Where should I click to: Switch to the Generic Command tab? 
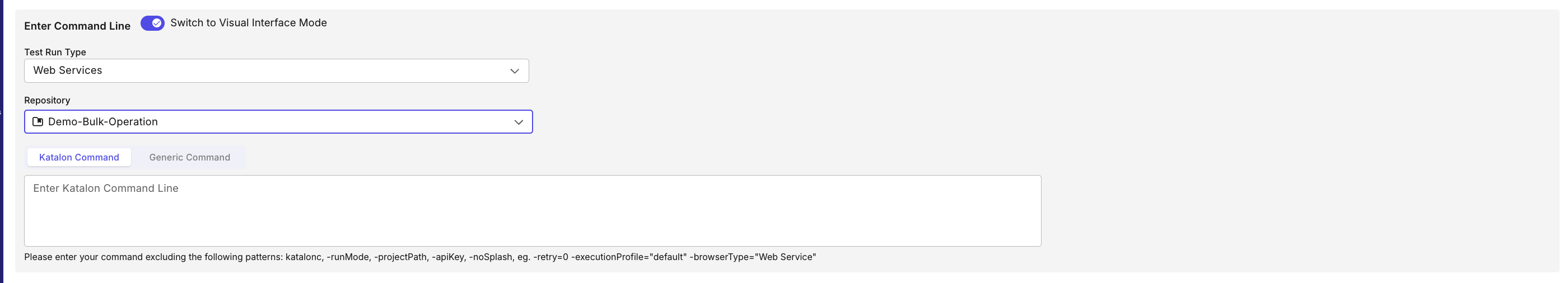tap(189, 157)
